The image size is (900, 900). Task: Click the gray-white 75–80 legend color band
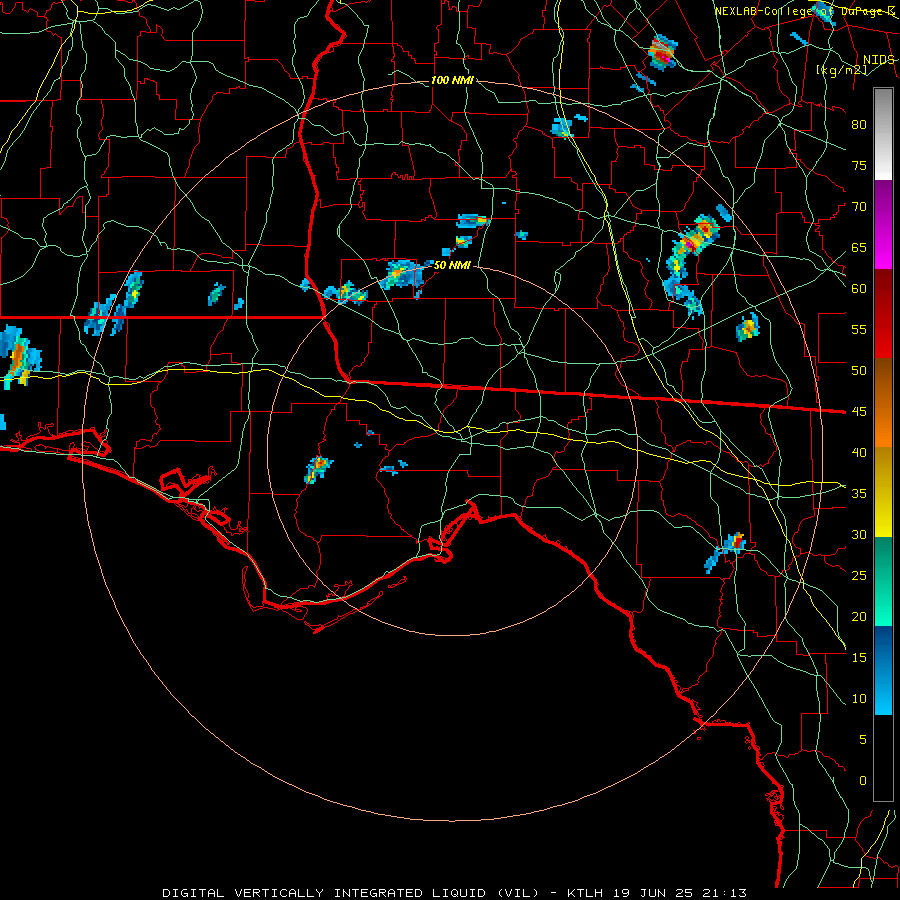(883, 134)
